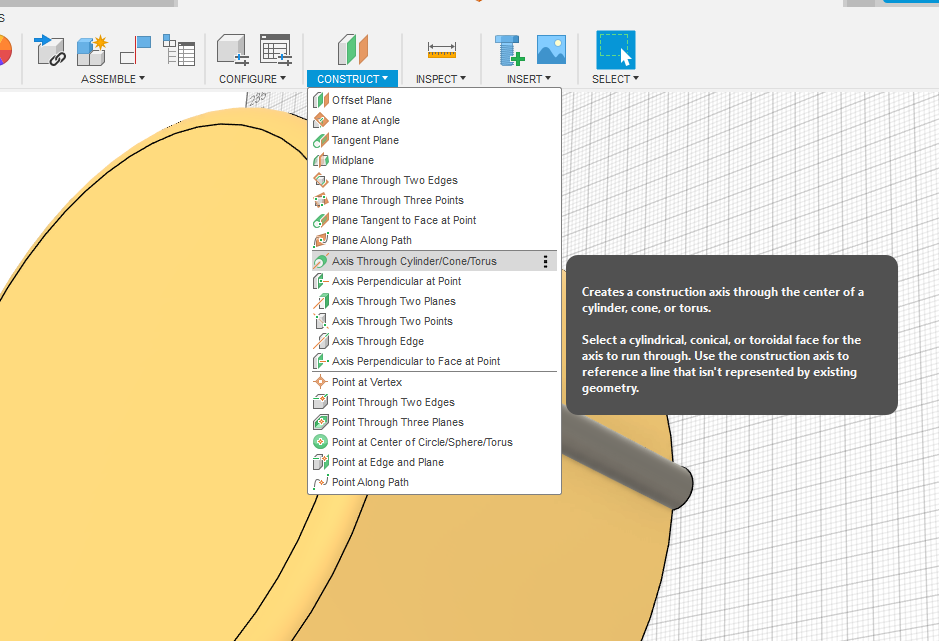
Task: Click the three-dot options on highlighted menu item
Action: pyautogui.click(x=545, y=261)
